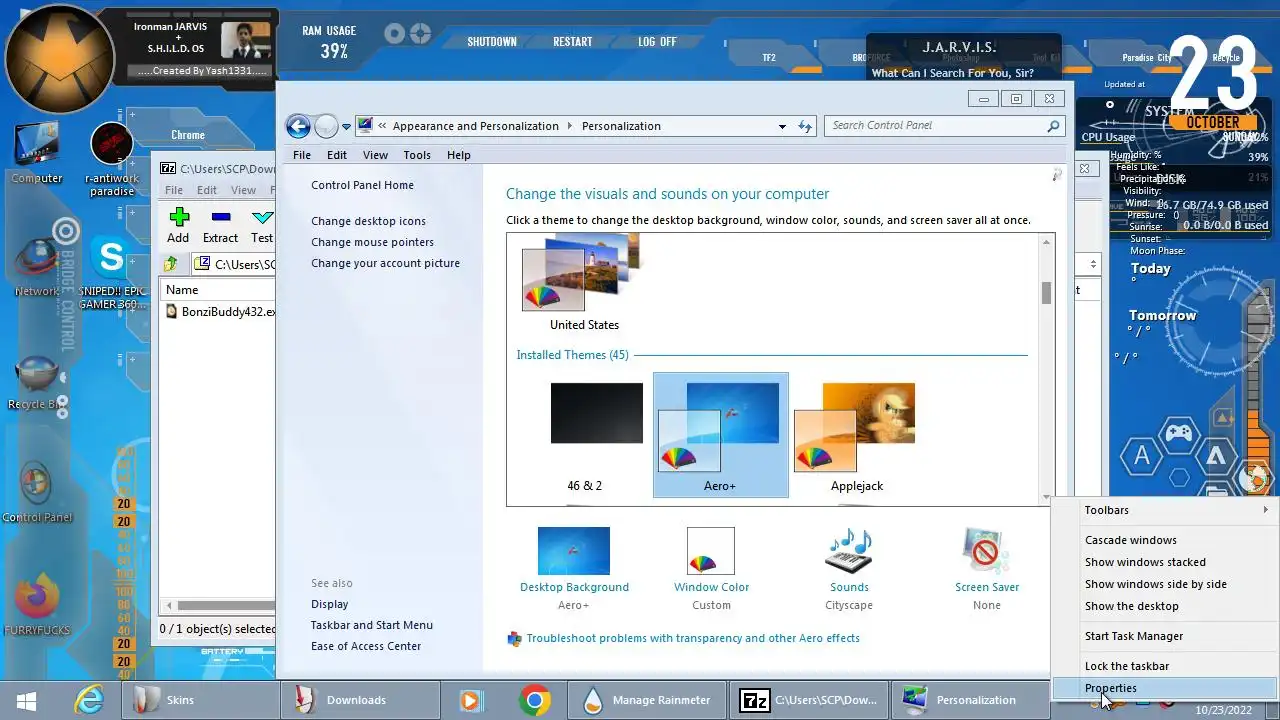The image size is (1280, 720).
Task: Switch to the Downloads taskbar window
Action: click(x=358, y=701)
